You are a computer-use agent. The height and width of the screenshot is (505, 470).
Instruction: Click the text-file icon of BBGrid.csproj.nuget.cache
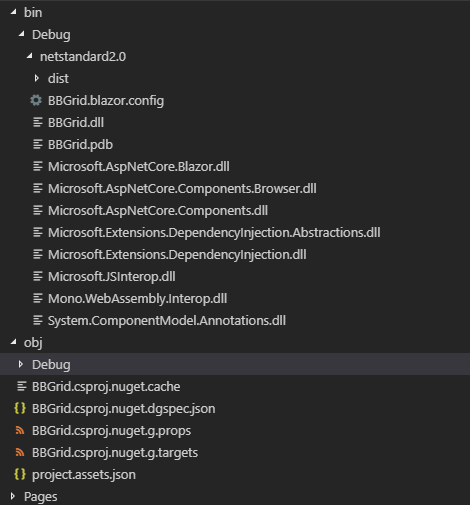[x=22, y=386]
